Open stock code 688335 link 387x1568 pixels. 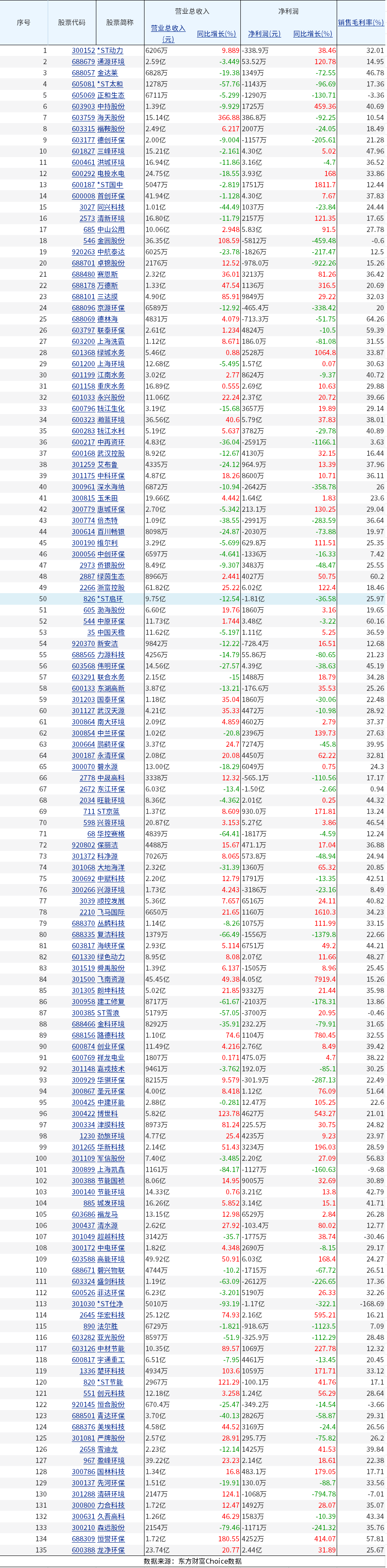point(83,934)
